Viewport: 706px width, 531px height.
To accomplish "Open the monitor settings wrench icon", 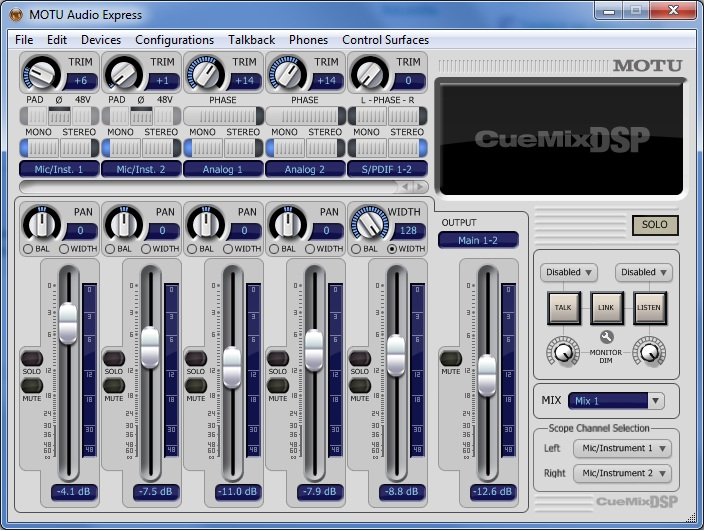I will pos(606,337).
